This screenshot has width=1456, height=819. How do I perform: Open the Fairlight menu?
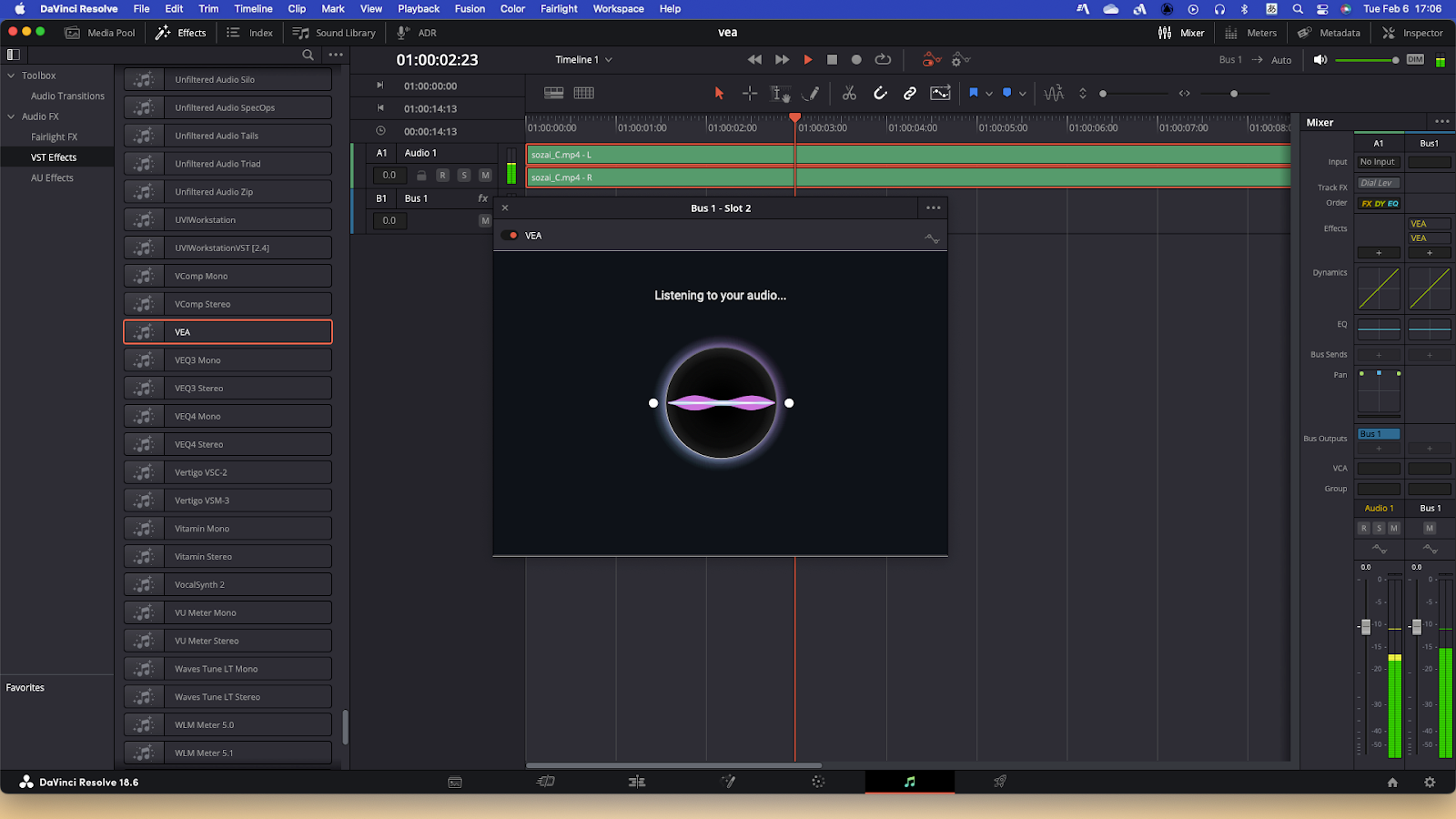coord(559,9)
